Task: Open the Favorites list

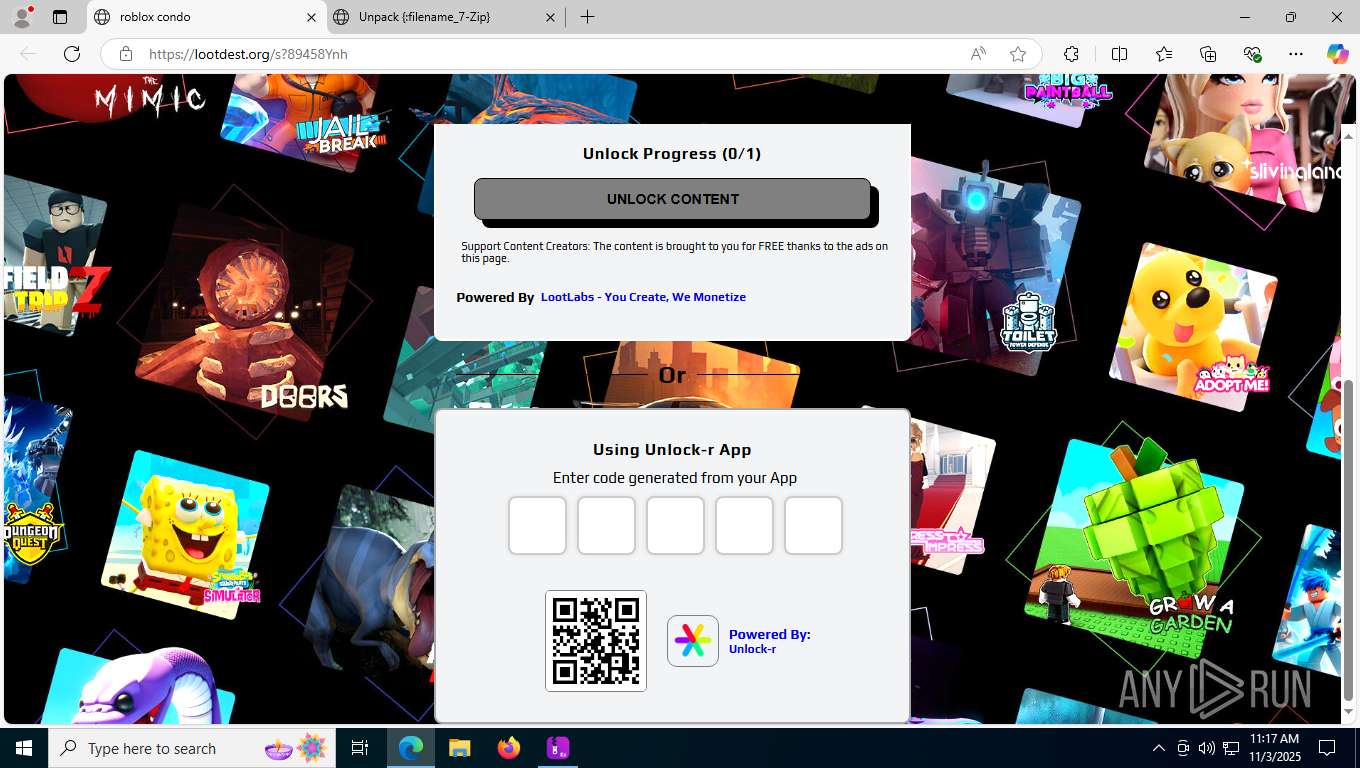Action: coord(1164,54)
